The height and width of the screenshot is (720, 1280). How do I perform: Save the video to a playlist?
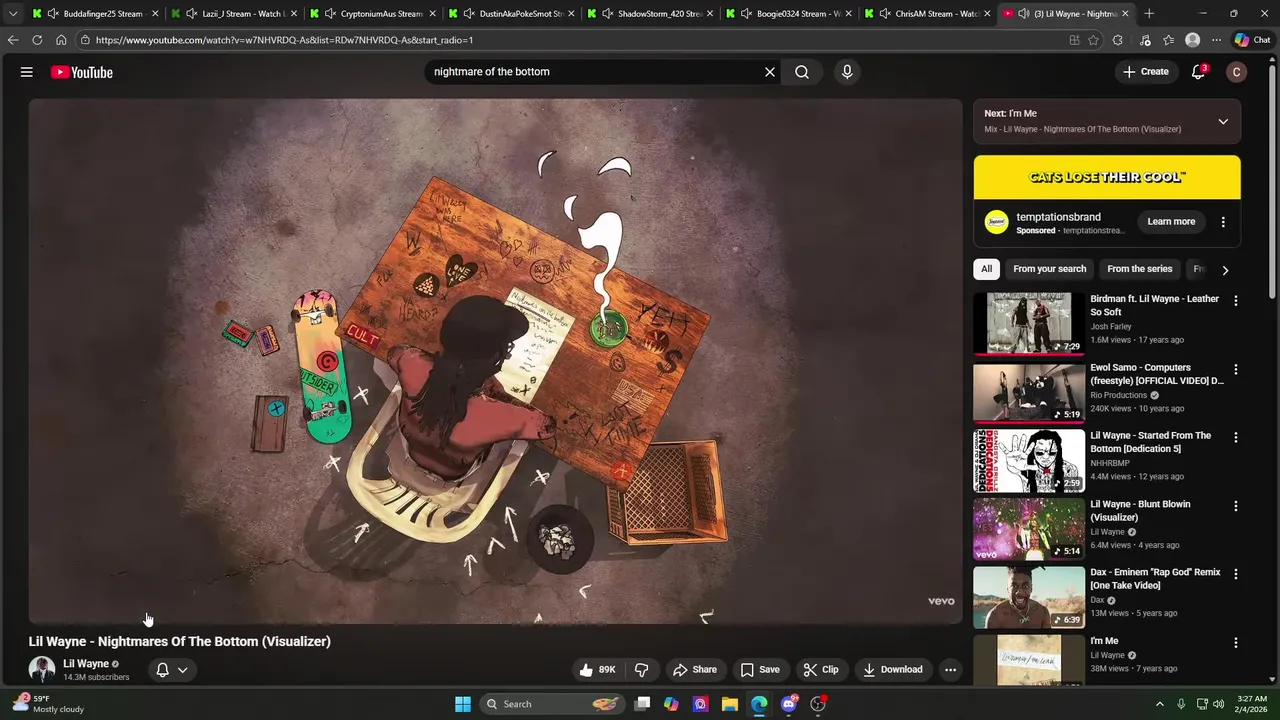[x=760, y=670]
